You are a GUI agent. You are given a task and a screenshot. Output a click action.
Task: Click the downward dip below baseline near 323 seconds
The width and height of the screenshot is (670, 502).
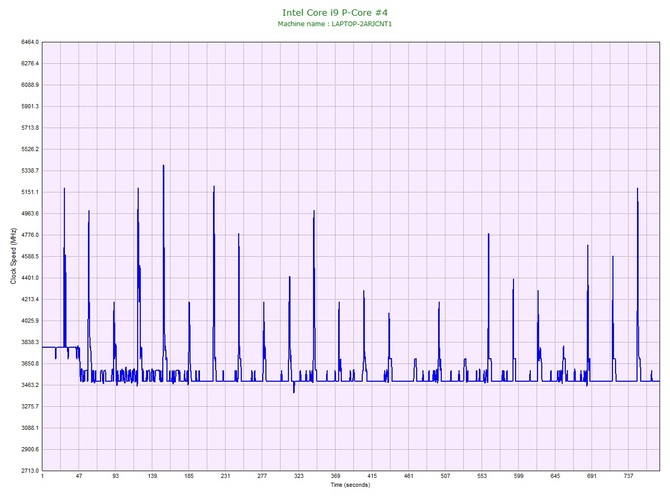(294, 388)
